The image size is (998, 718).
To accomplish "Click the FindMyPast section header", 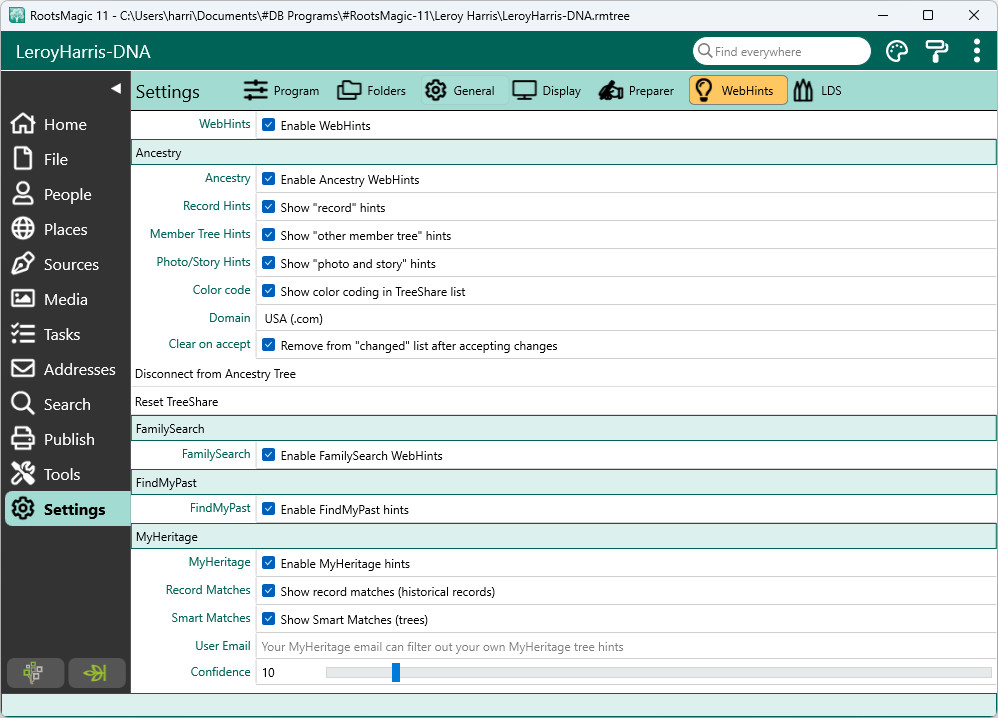I will 563,482.
